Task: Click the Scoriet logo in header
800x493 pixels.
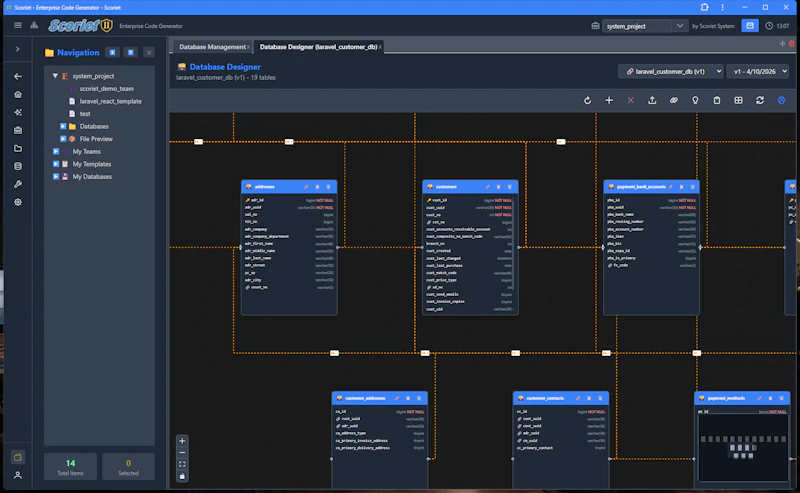Action: [80, 26]
